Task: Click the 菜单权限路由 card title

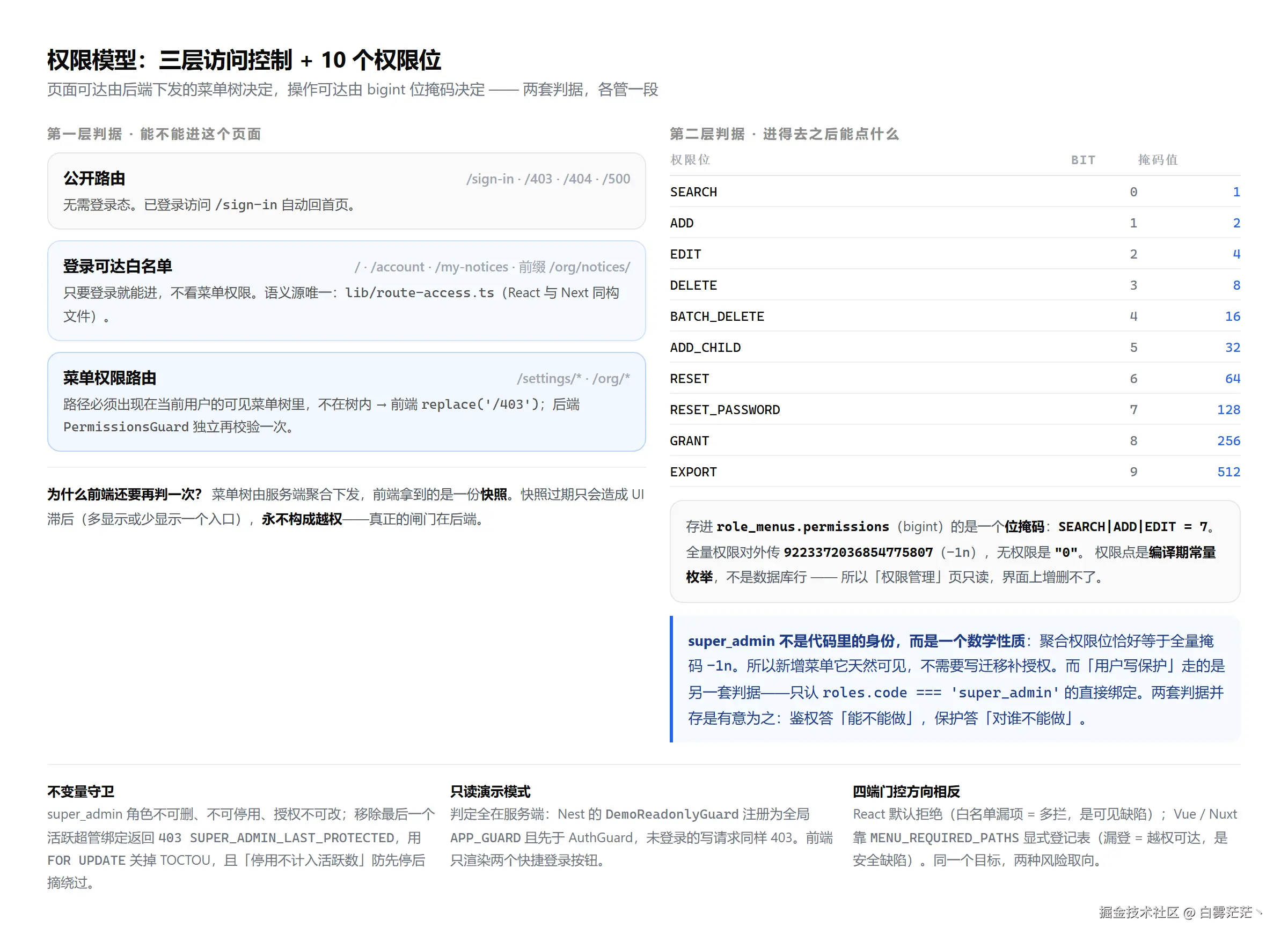Action: pyautogui.click(x=109, y=378)
